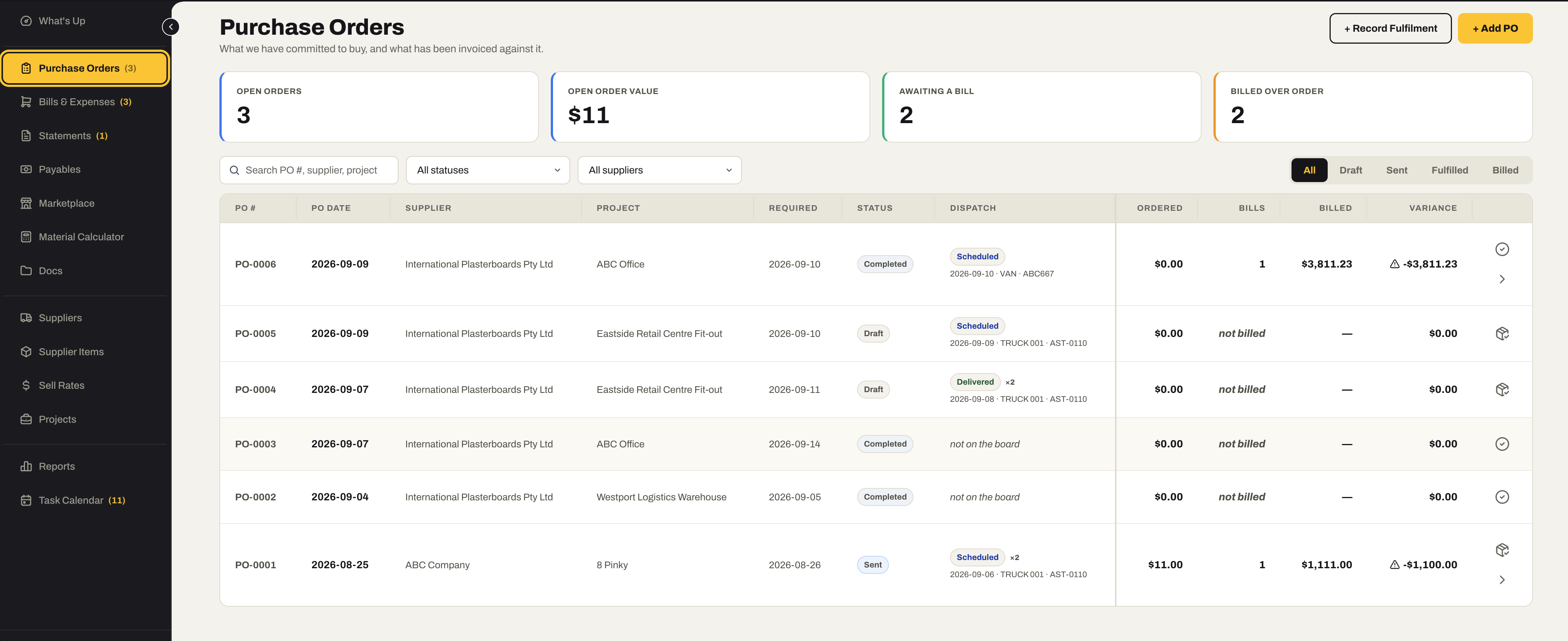Click the Completed status on PO-0002

coord(884,497)
